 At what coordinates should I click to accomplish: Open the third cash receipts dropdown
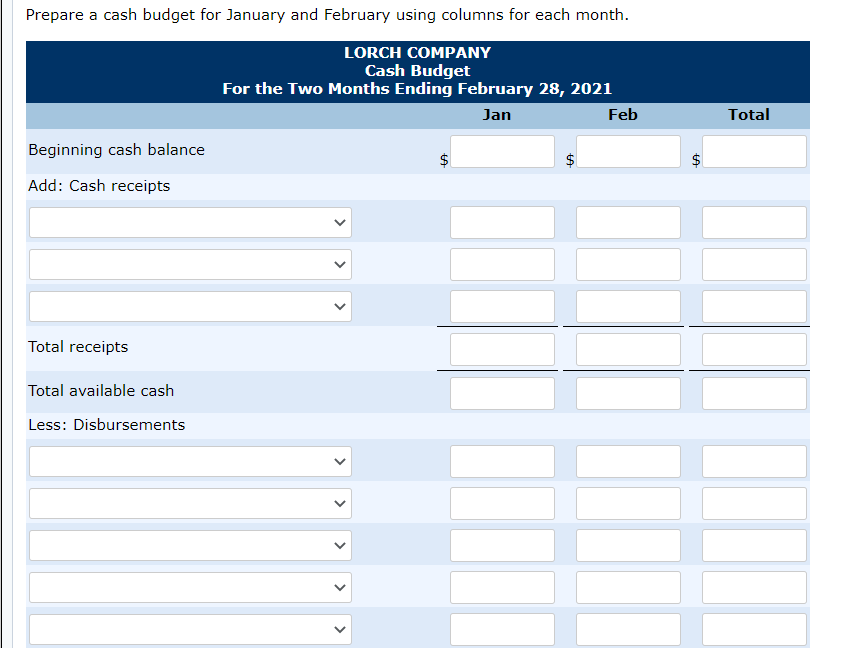point(190,306)
